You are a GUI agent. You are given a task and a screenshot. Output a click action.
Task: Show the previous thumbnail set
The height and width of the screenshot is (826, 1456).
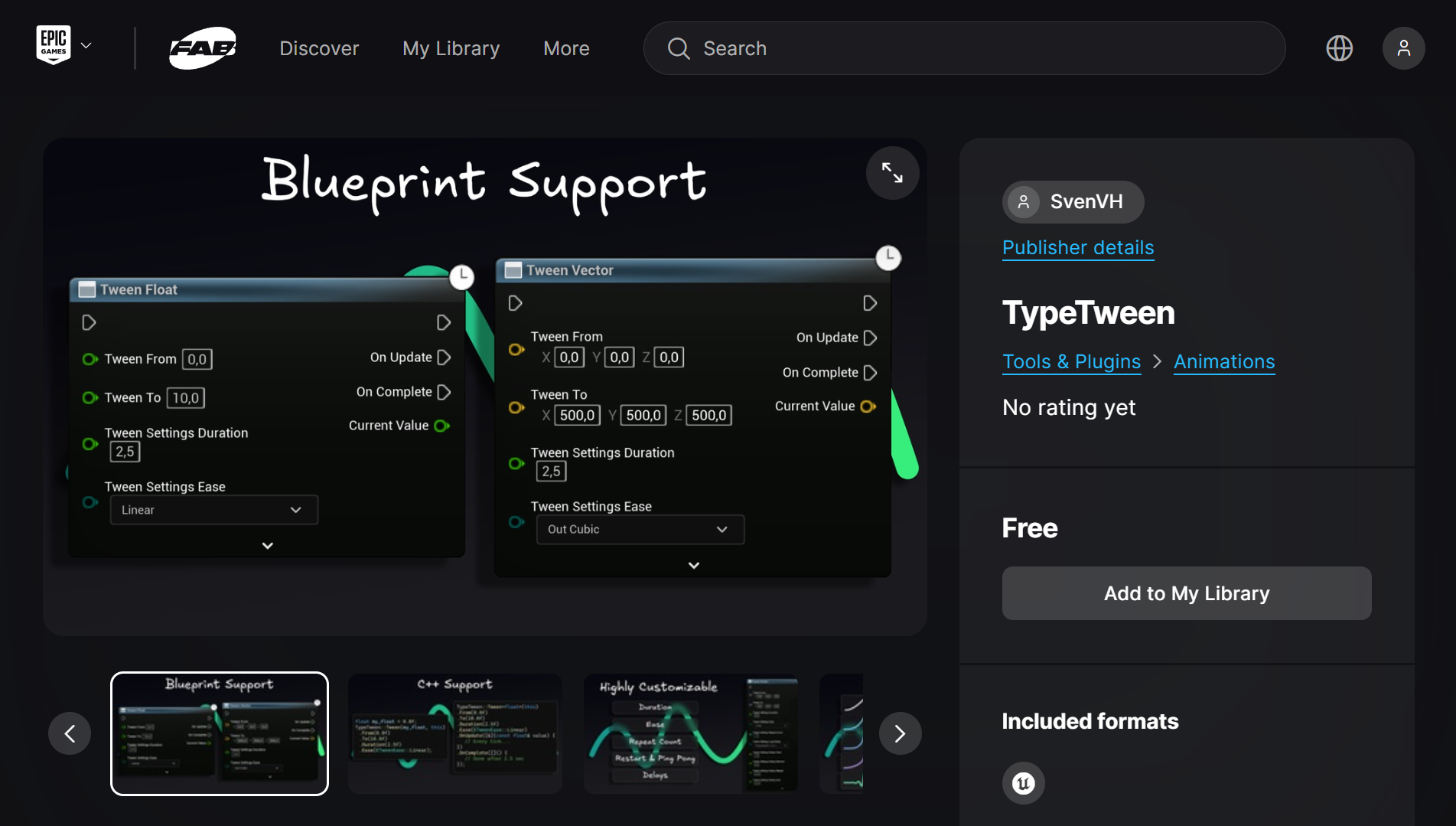pyautogui.click(x=70, y=733)
